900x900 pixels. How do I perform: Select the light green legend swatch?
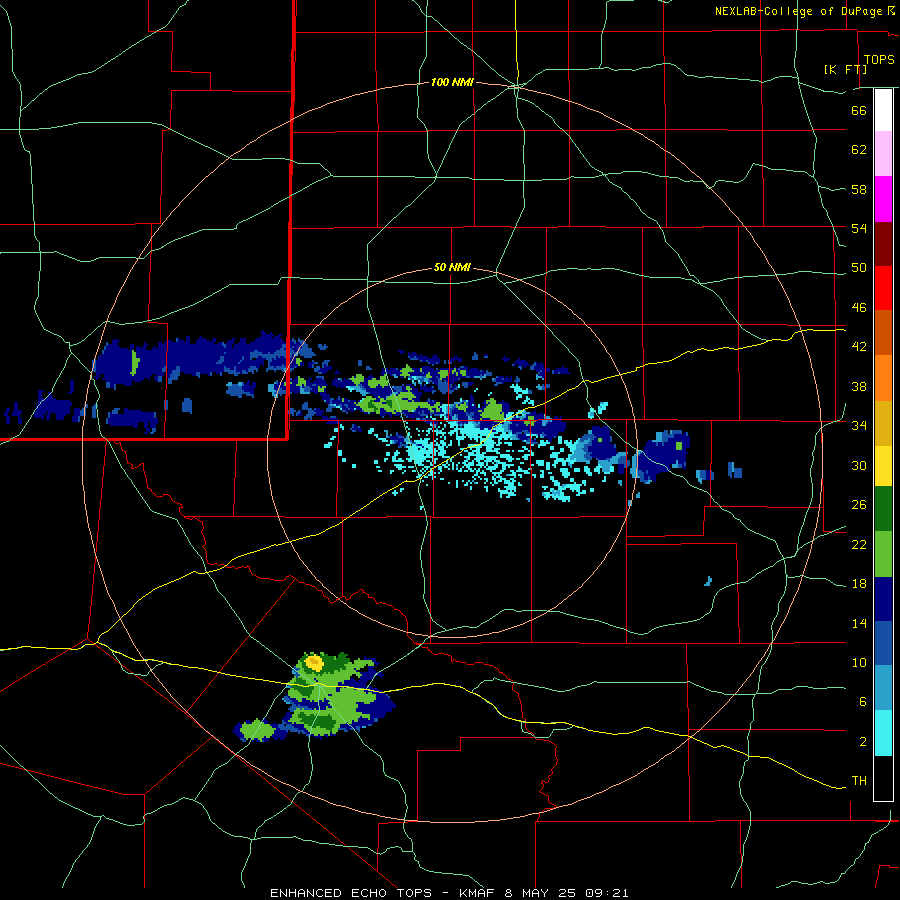pos(883,554)
